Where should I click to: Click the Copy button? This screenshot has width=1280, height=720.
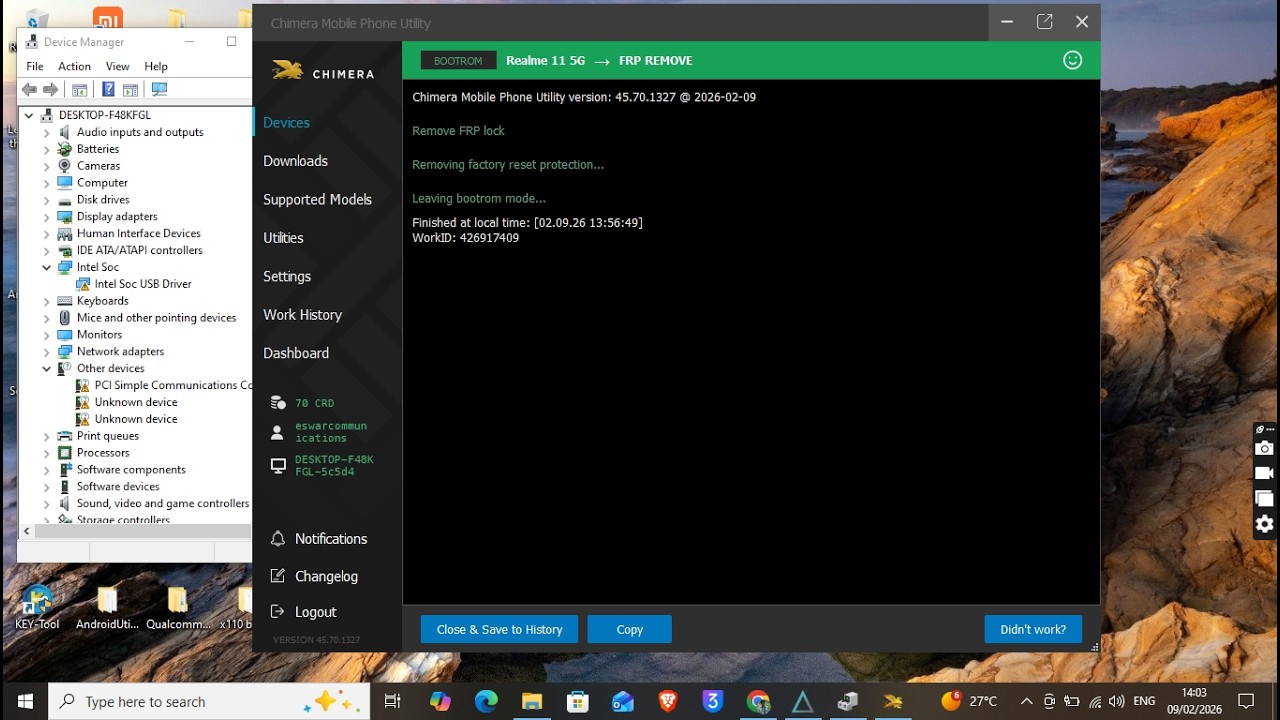coord(629,629)
